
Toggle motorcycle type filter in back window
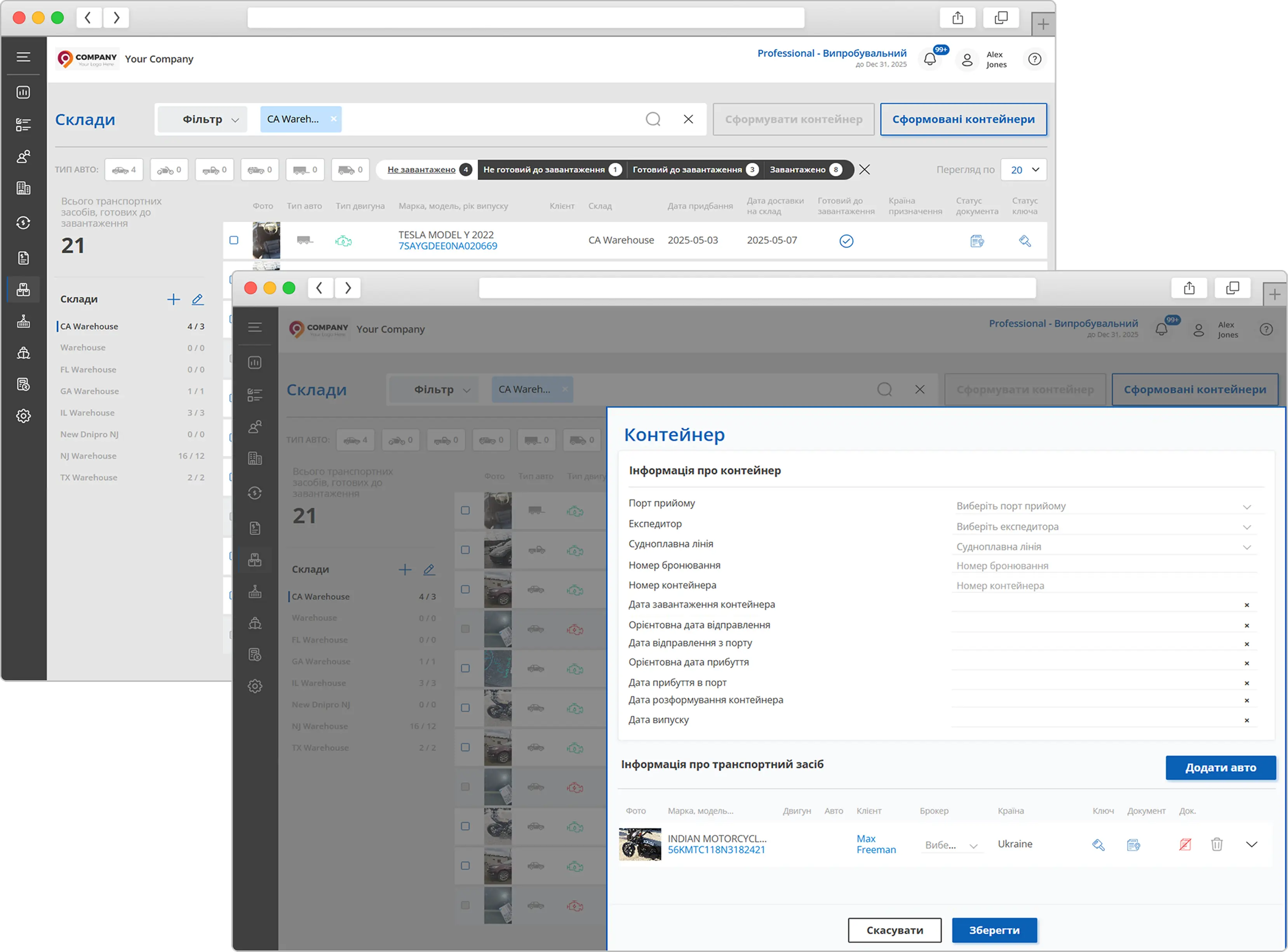point(169,169)
